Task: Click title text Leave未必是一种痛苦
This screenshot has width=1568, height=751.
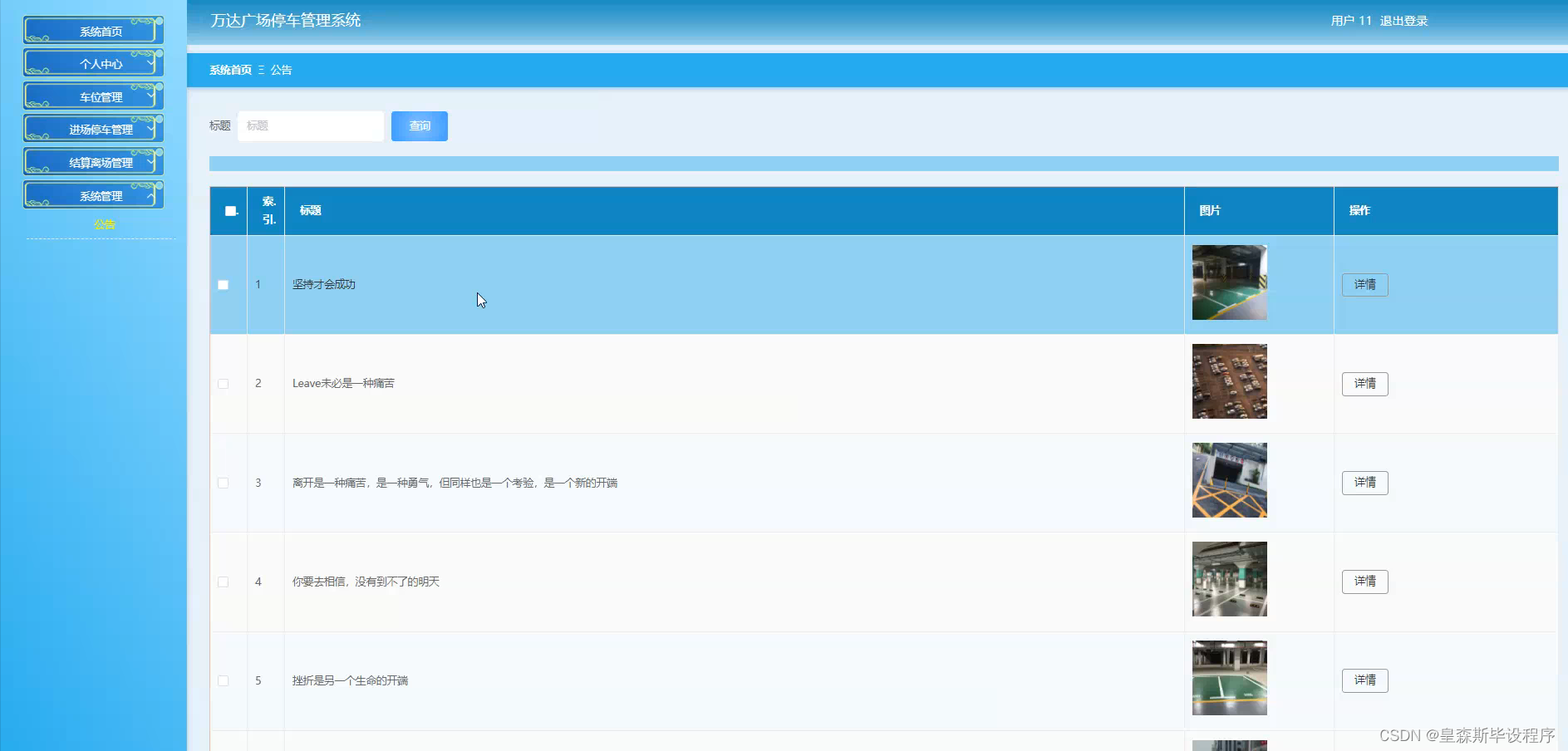Action: point(343,383)
